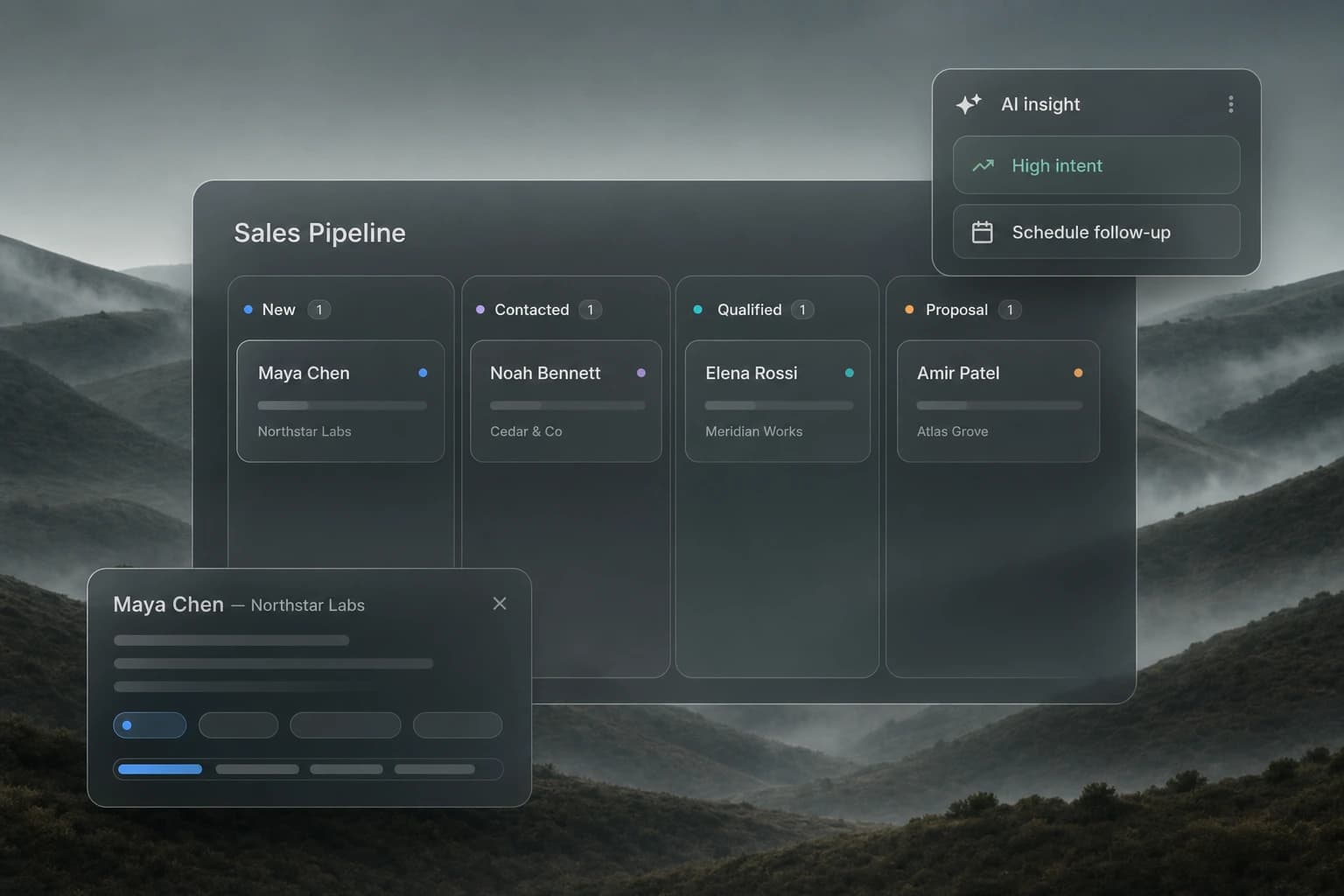Click the blue dot in New column header
1344x896 pixels.
click(248, 310)
